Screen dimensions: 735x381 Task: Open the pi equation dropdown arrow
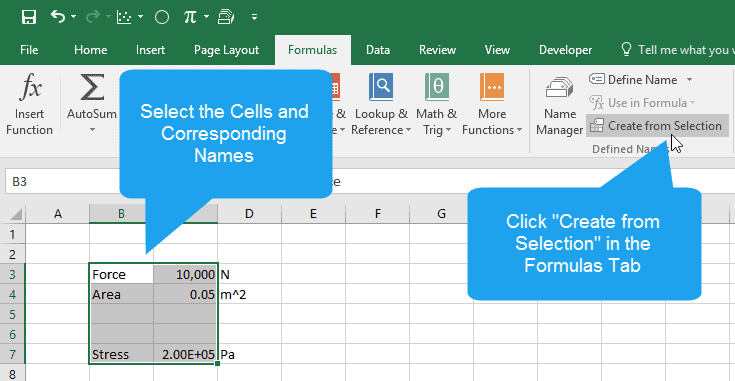pos(206,17)
